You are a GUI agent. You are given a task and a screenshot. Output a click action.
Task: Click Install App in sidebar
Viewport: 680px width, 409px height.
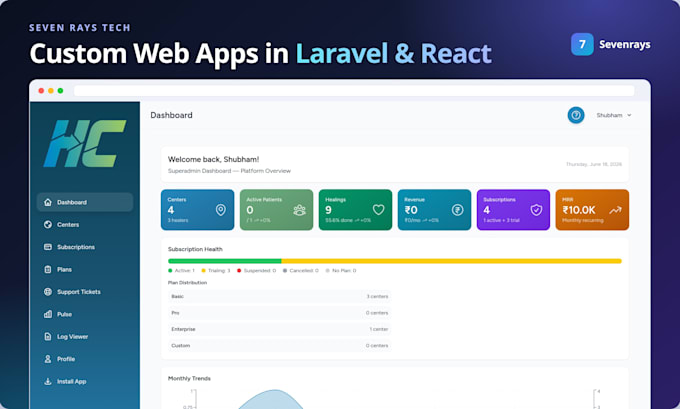(x=85, y=382)
